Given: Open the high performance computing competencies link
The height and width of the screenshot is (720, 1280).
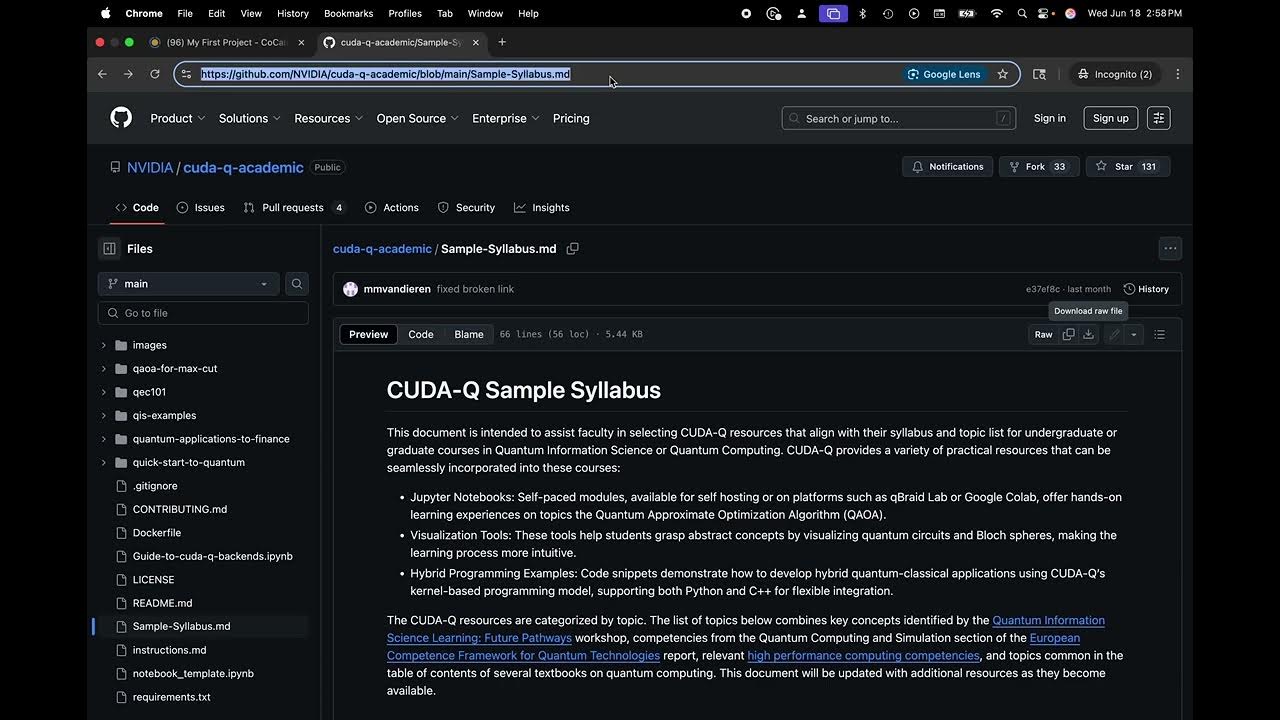Looking at the screenshot, I should tap(863, 656).
